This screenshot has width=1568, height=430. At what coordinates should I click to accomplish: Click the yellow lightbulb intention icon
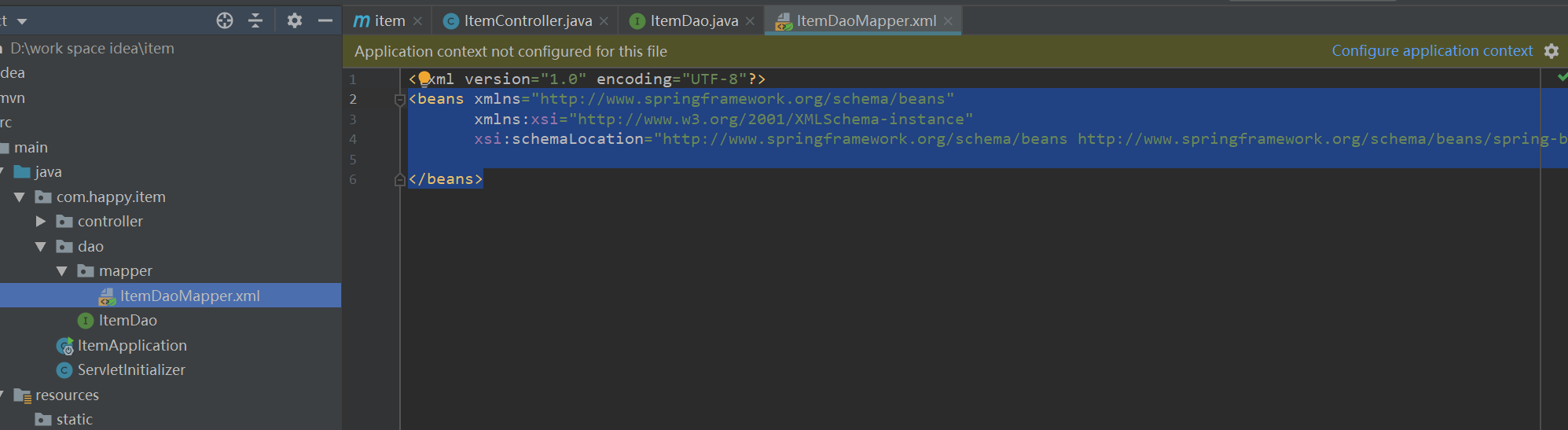point(424,78)
